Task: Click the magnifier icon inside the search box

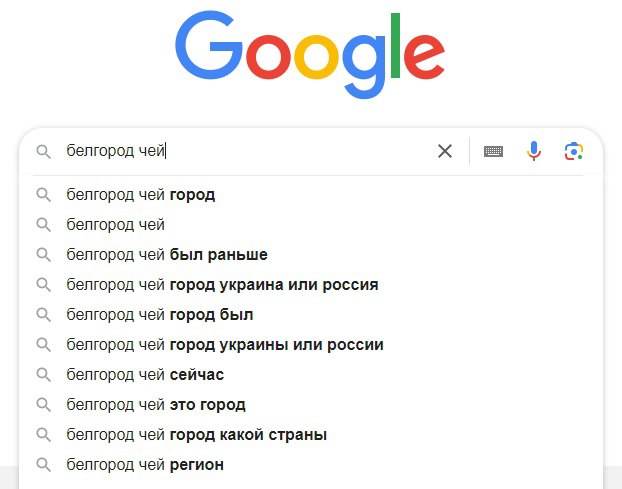Action: coord(43,152)
